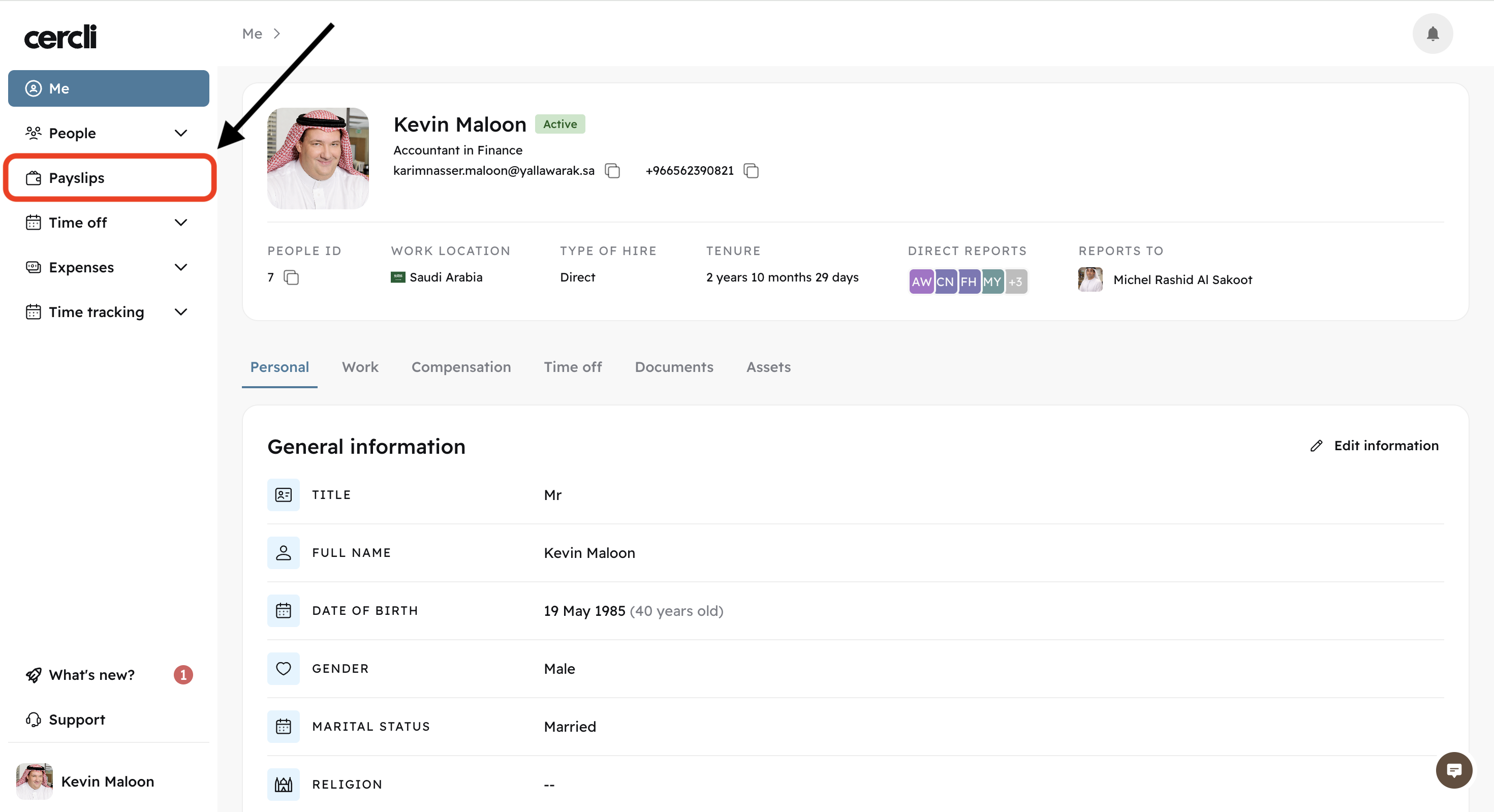Click Kevin Maloon's profile photo thumbnail
The height and width of the screenshot is (812, 1494).
(x=318, y=159)
